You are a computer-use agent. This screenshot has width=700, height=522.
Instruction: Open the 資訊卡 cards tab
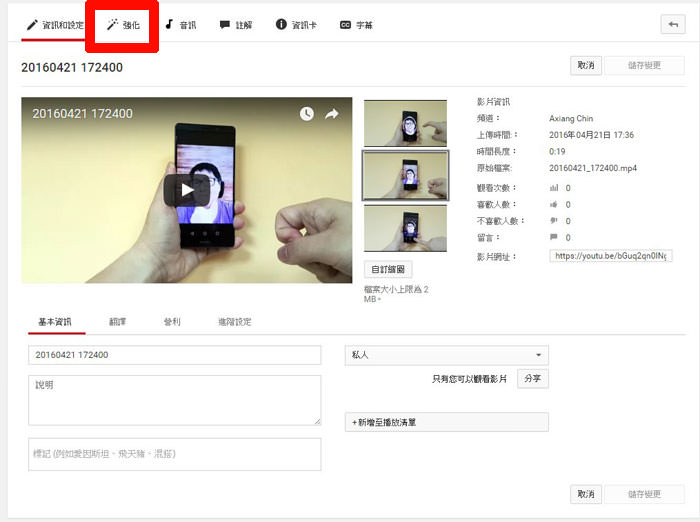coord(296,25)
